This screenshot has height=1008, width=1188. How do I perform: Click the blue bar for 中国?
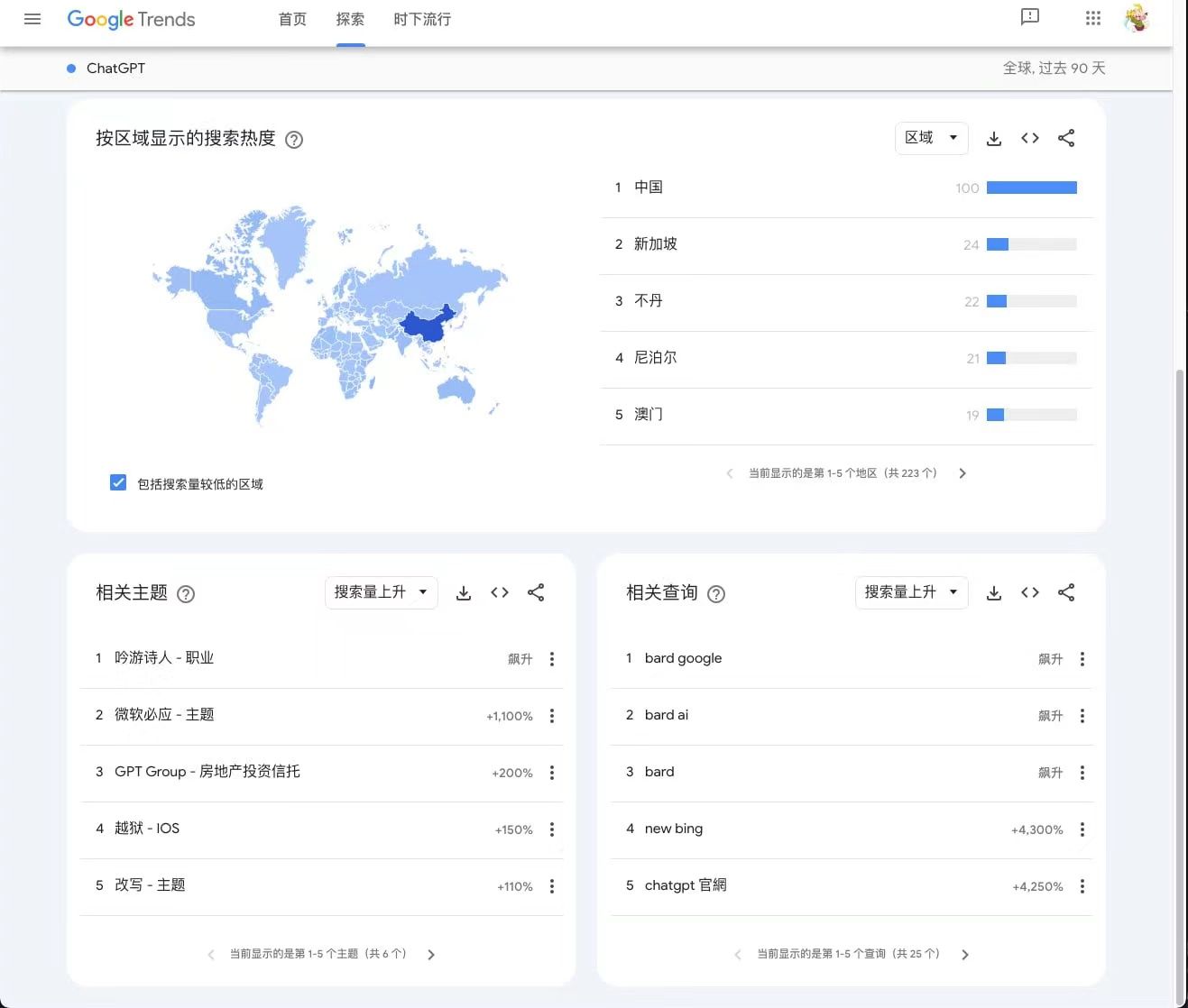click(x=1031, y=188)
